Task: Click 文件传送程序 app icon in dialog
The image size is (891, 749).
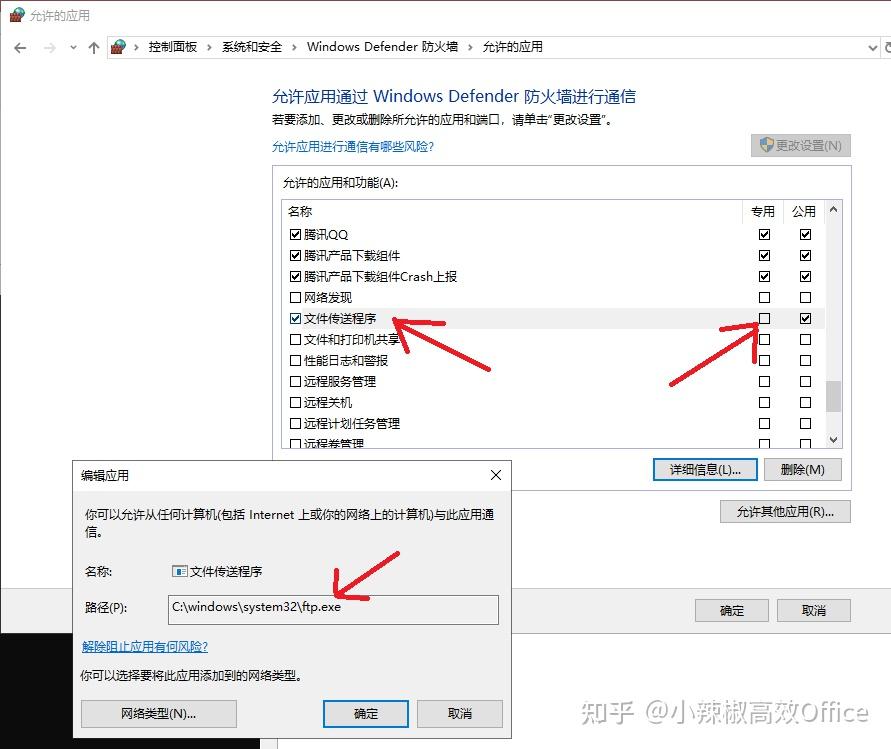Action: click(180, 571)
